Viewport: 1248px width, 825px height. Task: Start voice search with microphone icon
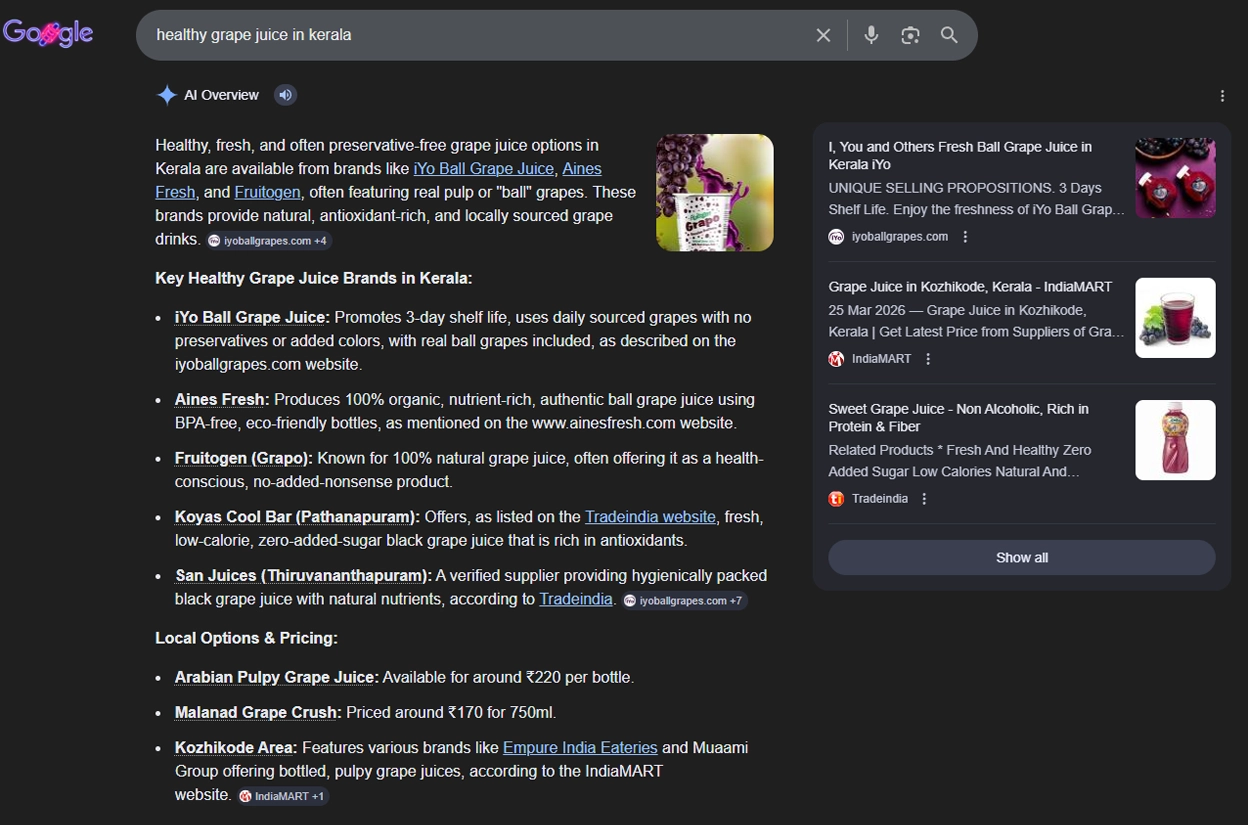[x=871, y=35]
